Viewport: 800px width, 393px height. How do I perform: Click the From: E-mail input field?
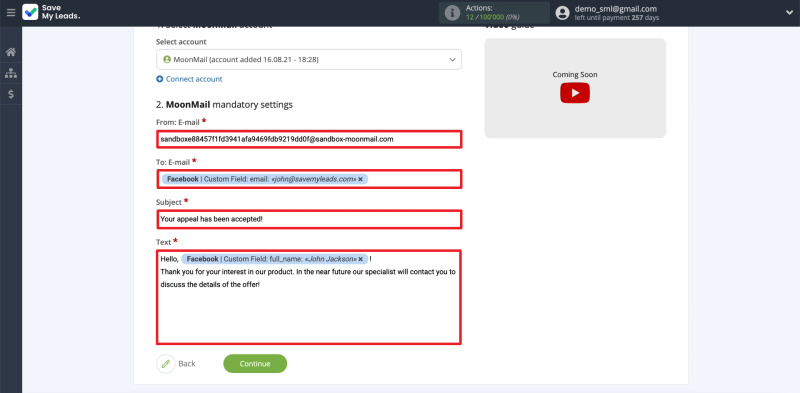309,139
